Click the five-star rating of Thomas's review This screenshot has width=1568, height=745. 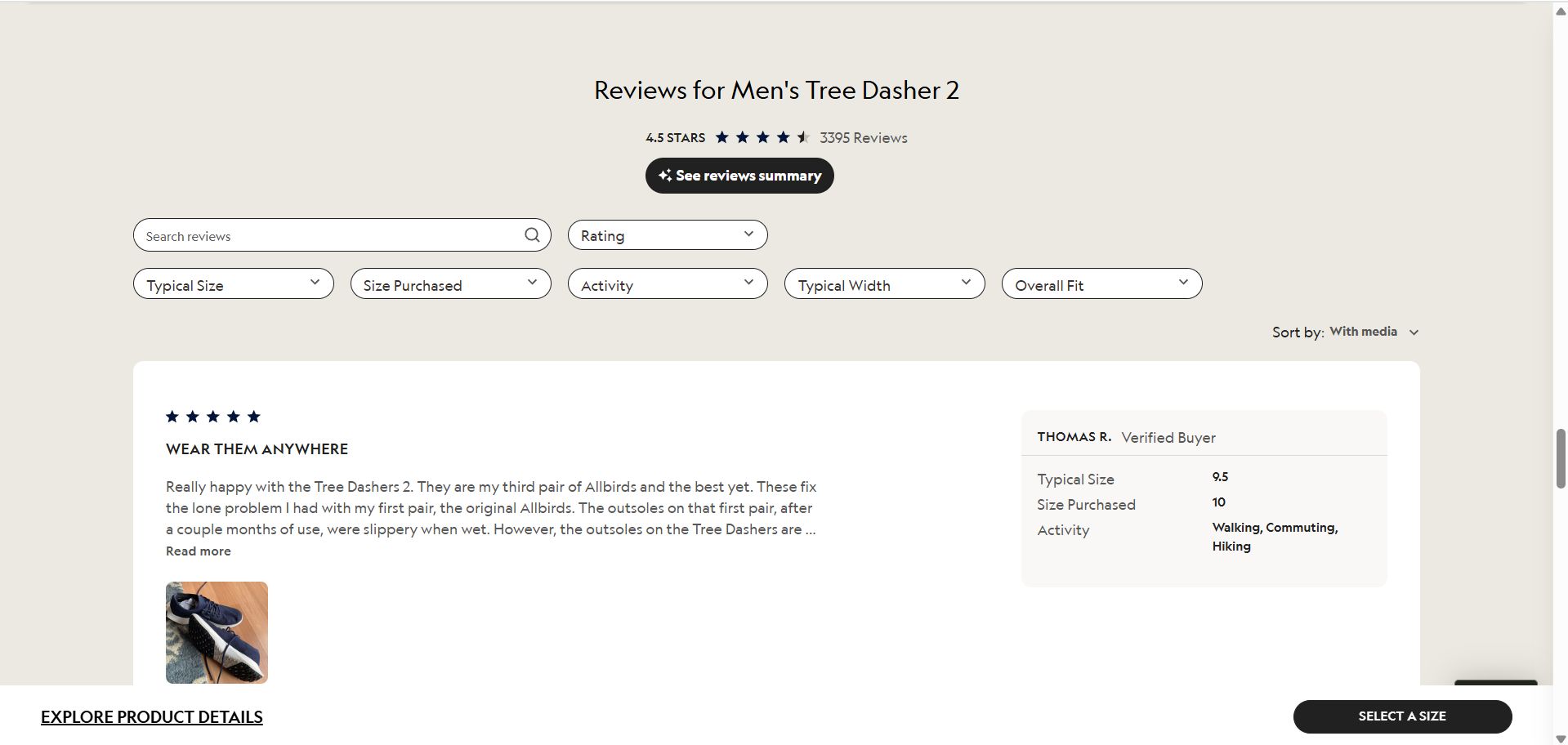pos(213,417)
